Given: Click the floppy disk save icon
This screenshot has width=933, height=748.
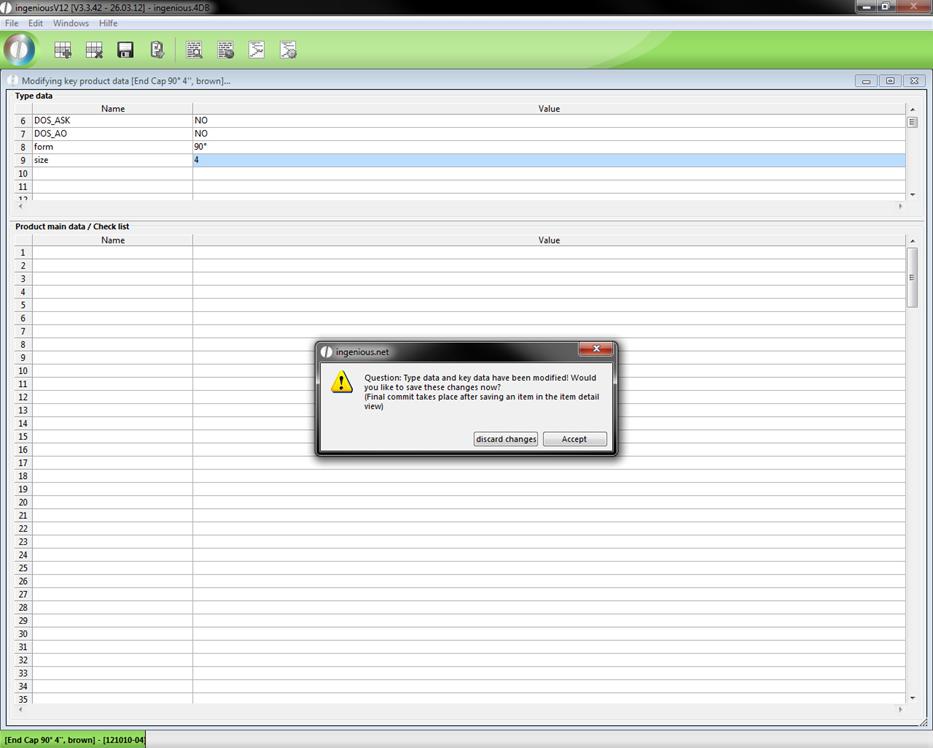Looking at the screenshot, I should (x=126, y=50).
